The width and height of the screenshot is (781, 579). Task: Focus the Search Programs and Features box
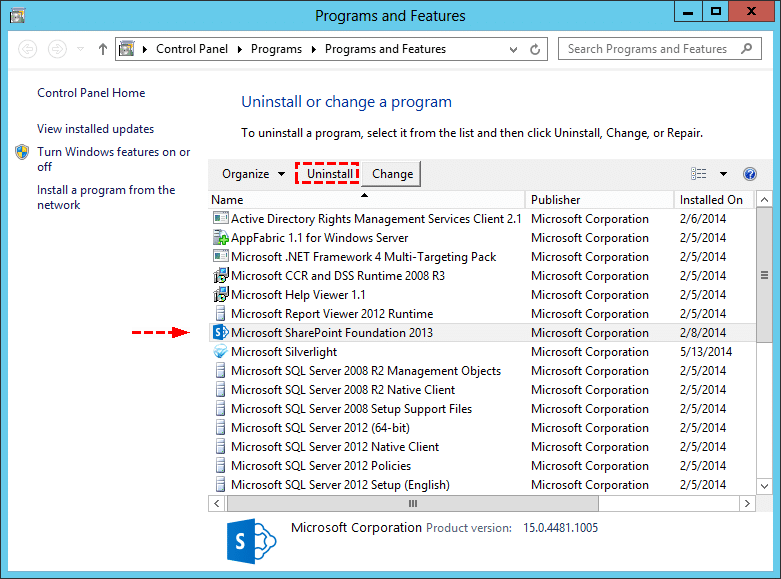click(659, 49)
